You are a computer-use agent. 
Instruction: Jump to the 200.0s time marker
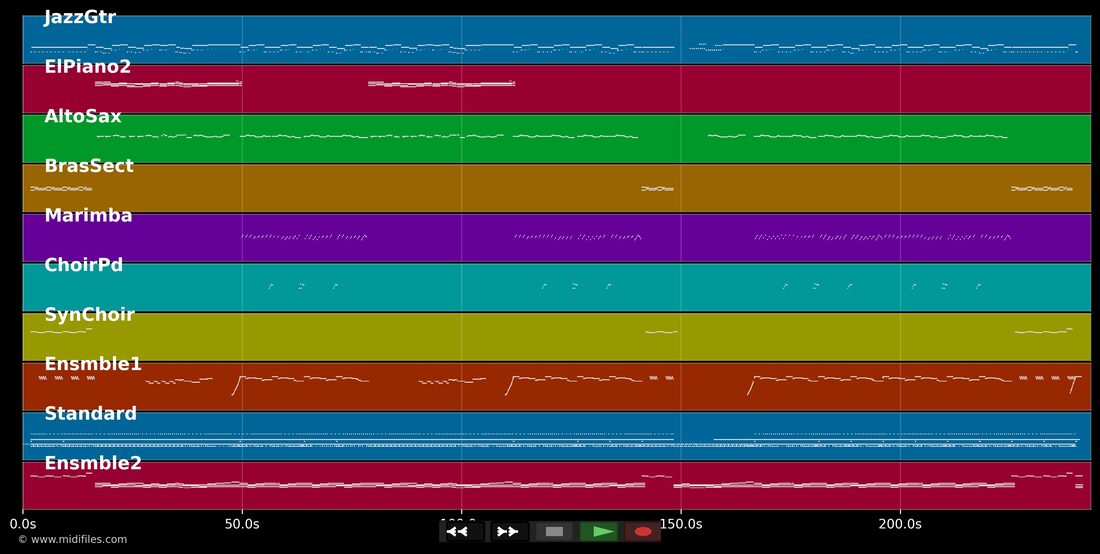(x=900, y=523)
